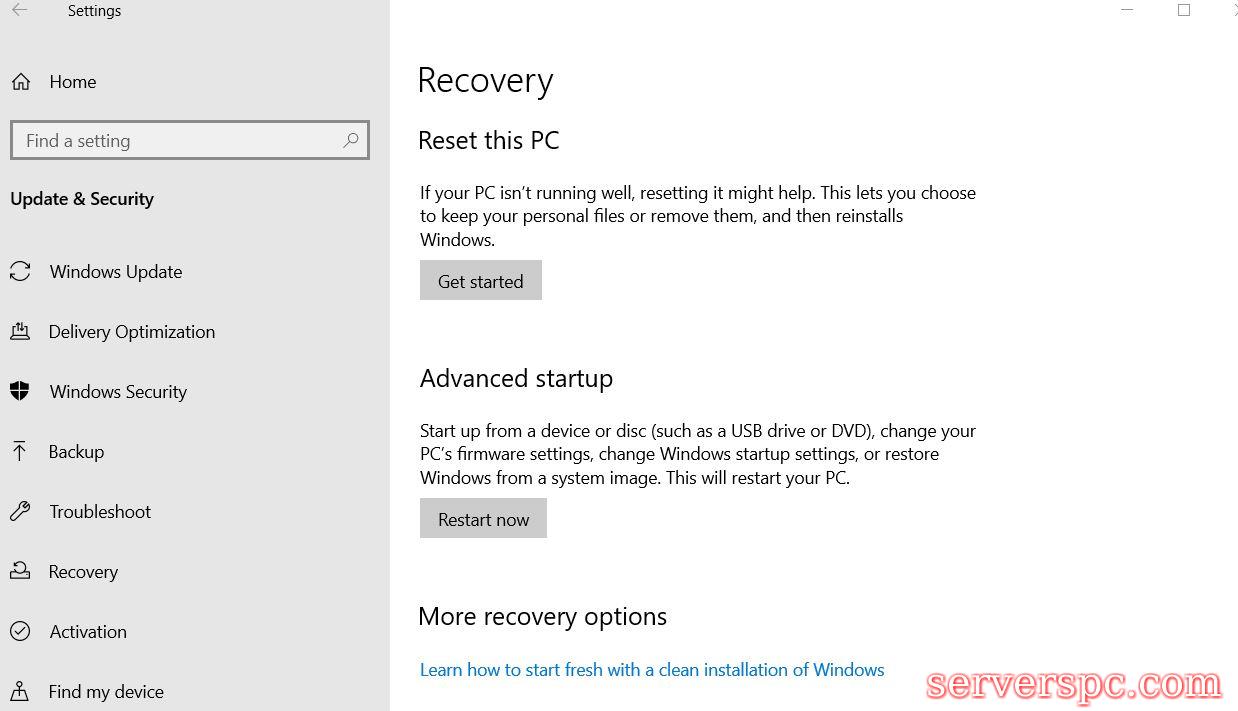Go to Delivery Optimization settings
Screen dimensions: 1238x711
tap(132, 332)
